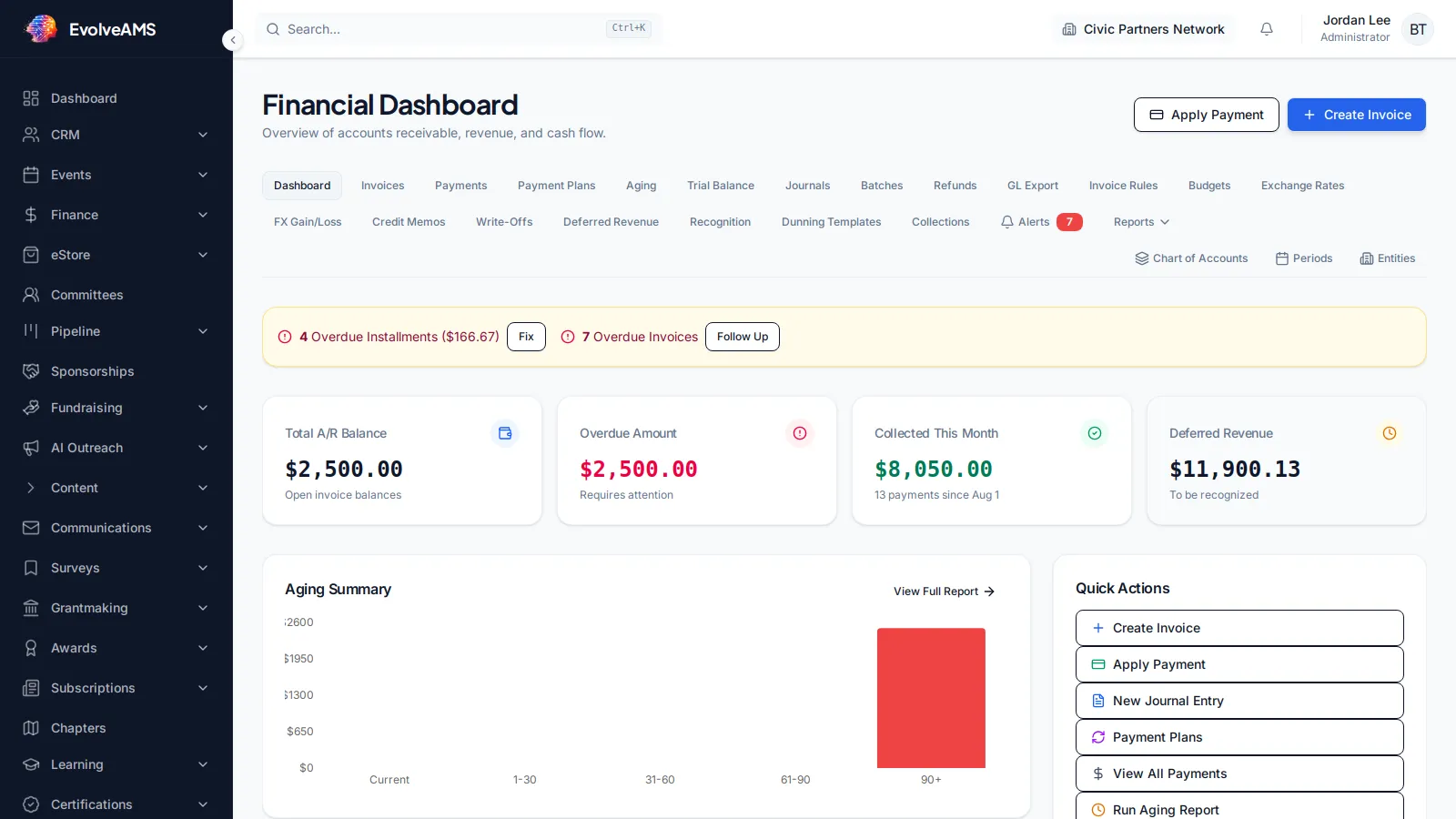
Task: Select the Journals tab
Action: (x=807, y=186)
